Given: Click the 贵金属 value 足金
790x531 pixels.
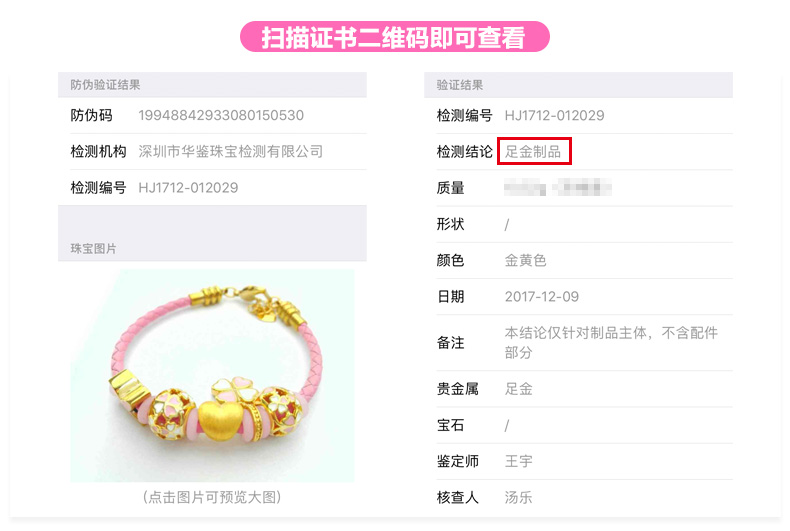Looking at the screenshot, I should [x=518, y=389].
